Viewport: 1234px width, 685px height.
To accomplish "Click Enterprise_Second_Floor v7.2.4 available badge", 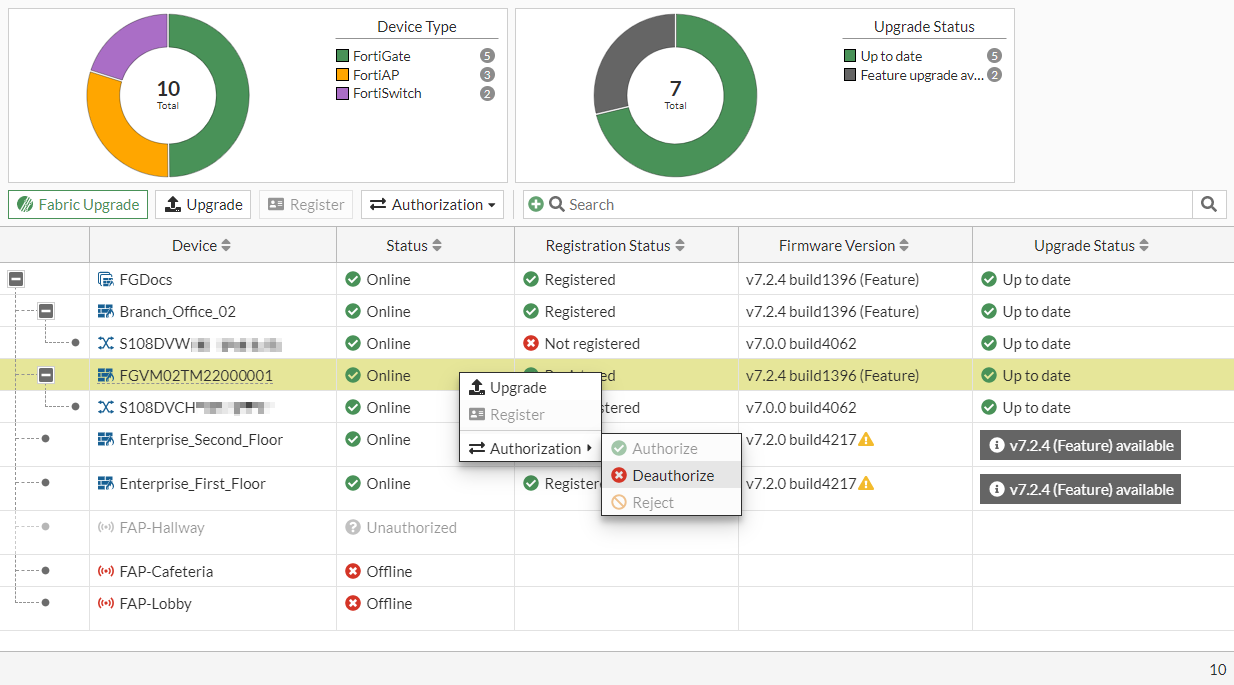I will point(1080,445).
